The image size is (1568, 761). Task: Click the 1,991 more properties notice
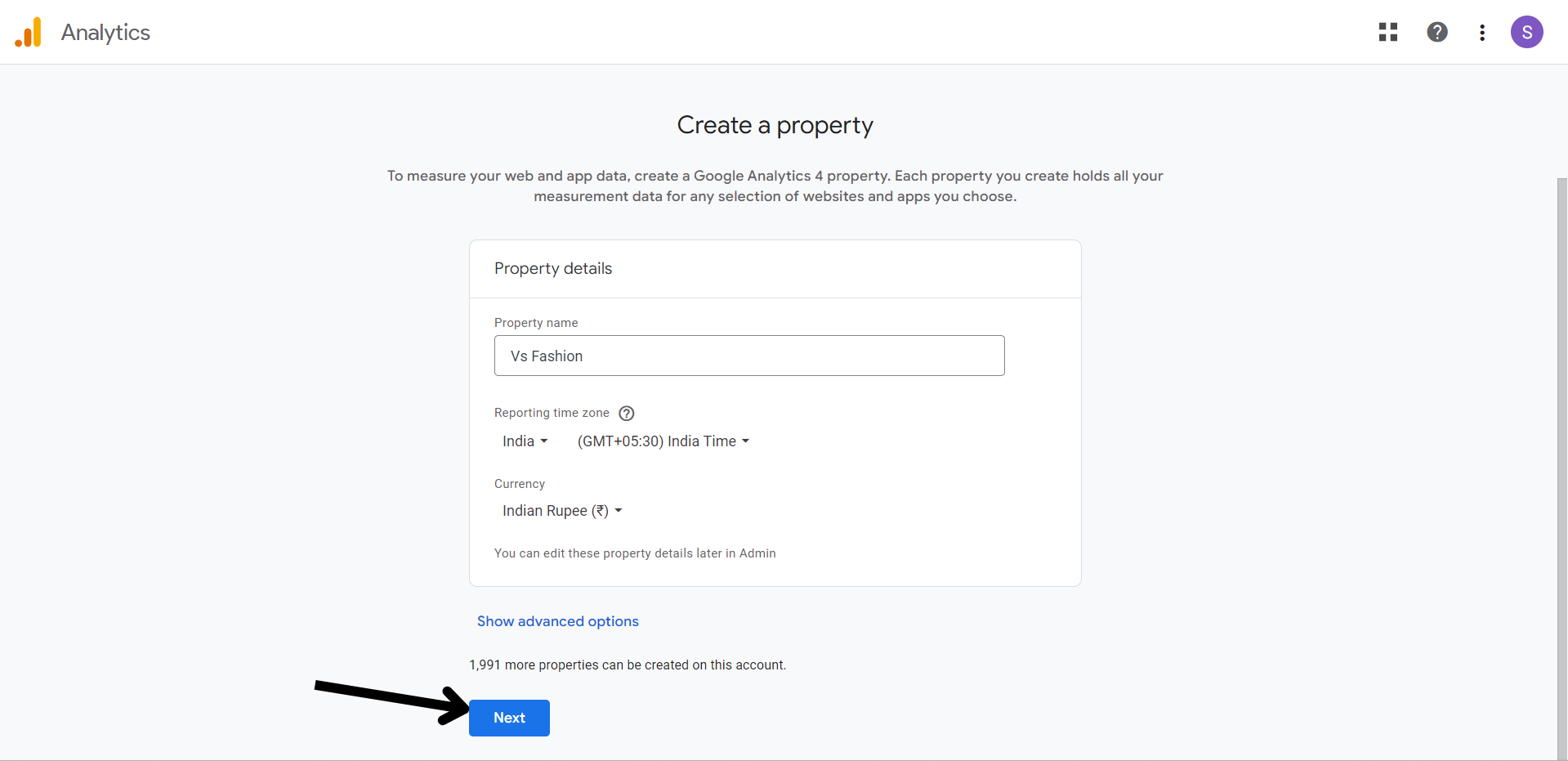(628, 665)
